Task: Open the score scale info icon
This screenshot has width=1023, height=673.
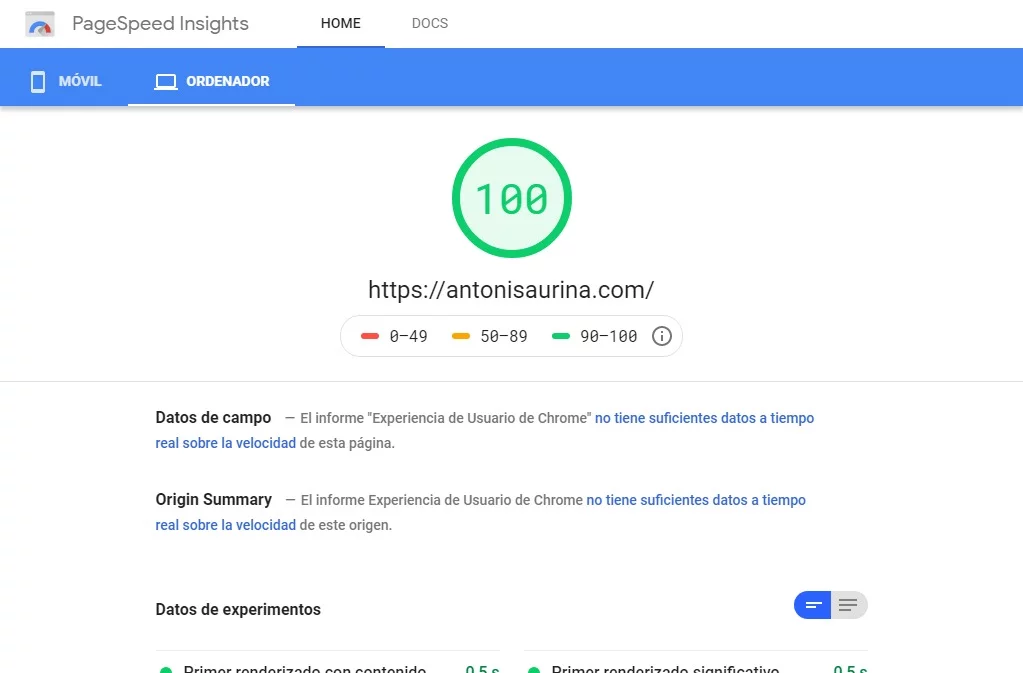Action: click(x=662, y=336)
